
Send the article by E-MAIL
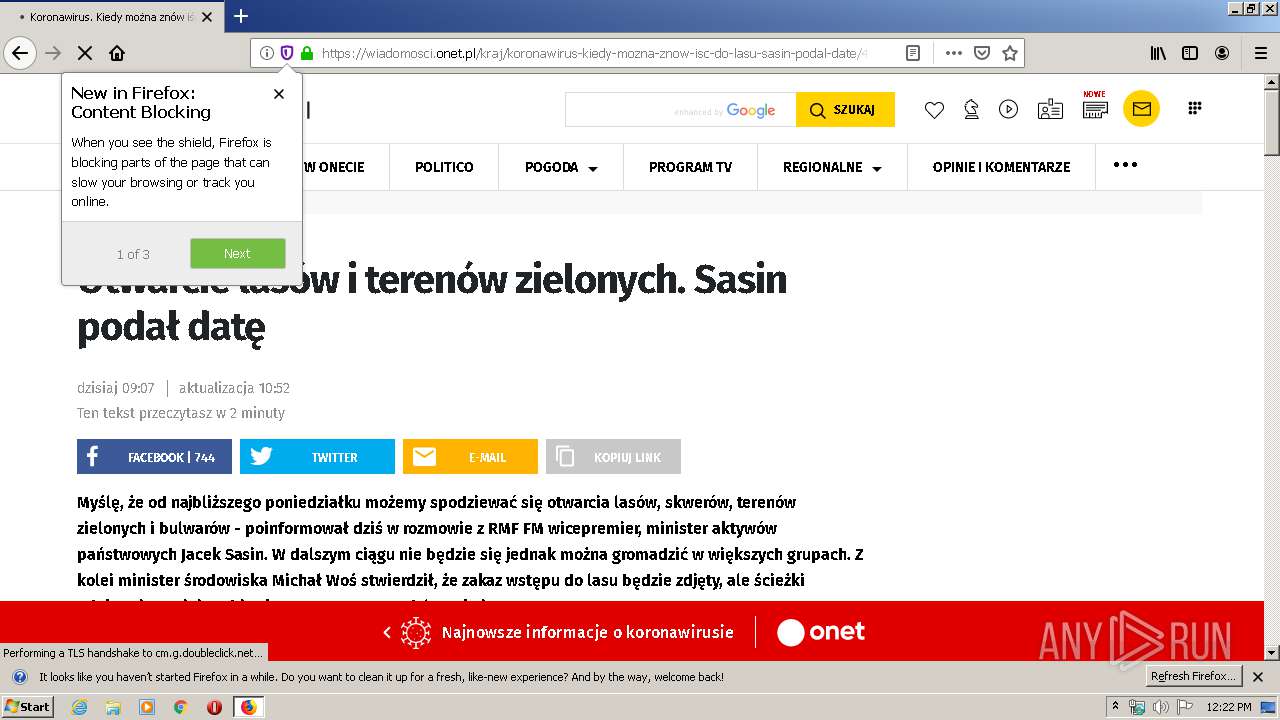(470, 457)
